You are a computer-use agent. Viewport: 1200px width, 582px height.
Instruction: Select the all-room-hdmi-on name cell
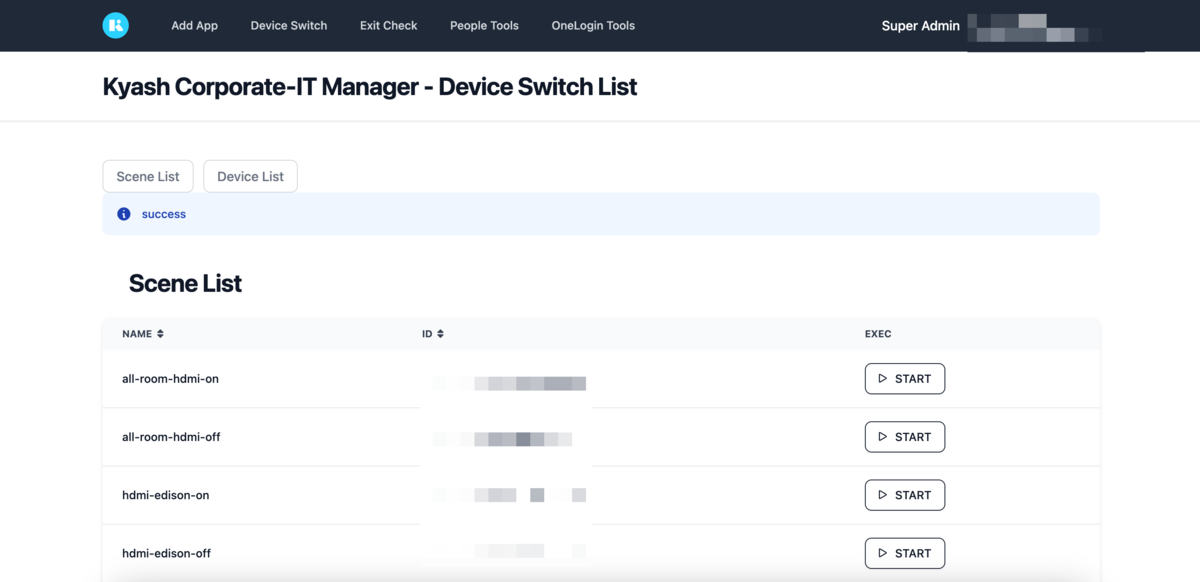[170, 379]
